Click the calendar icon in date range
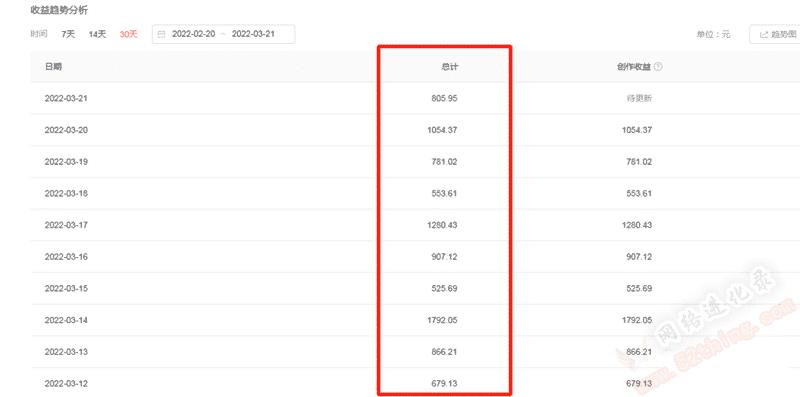 [x=162, y=34]
